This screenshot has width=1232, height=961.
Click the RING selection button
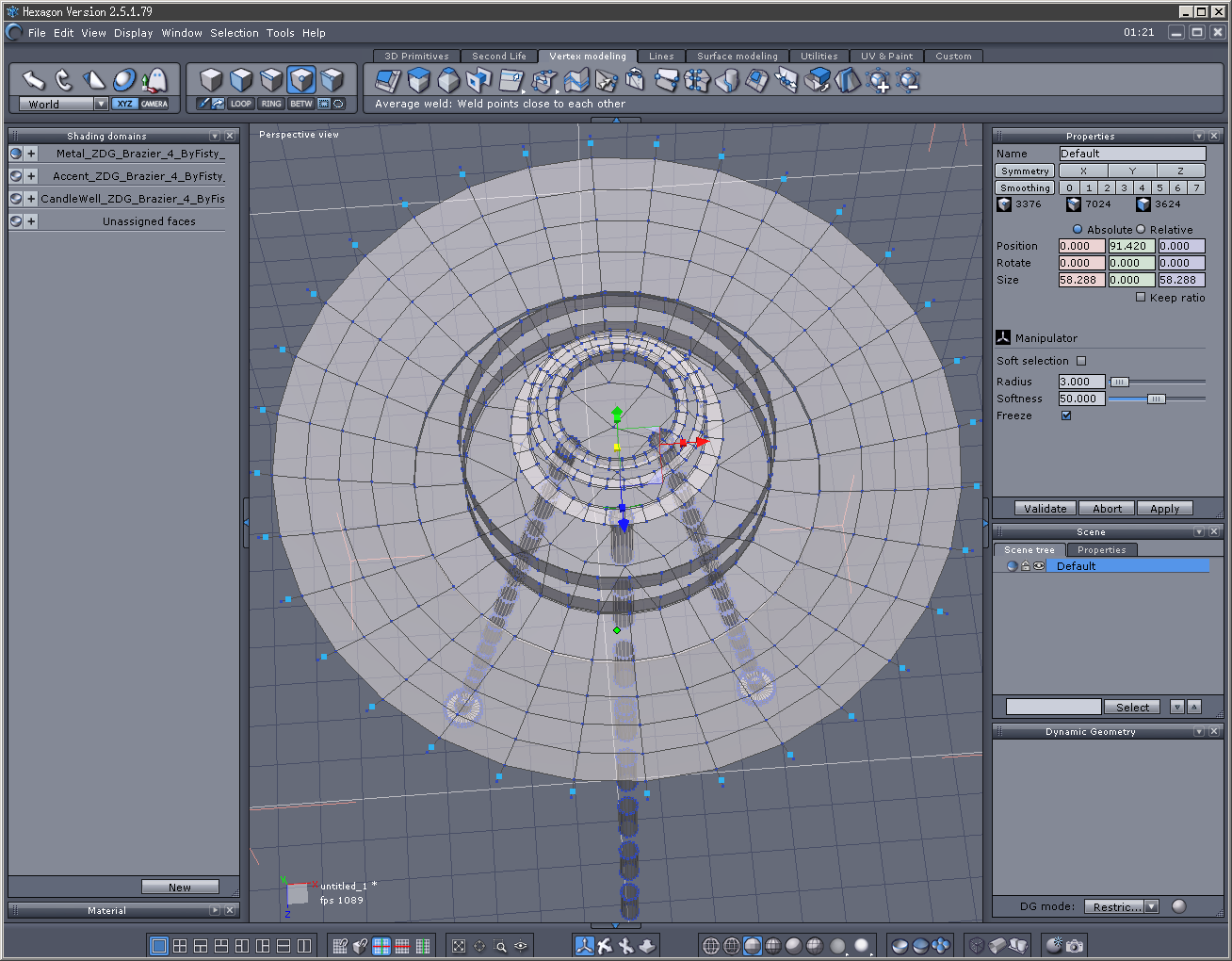(271, 104)
